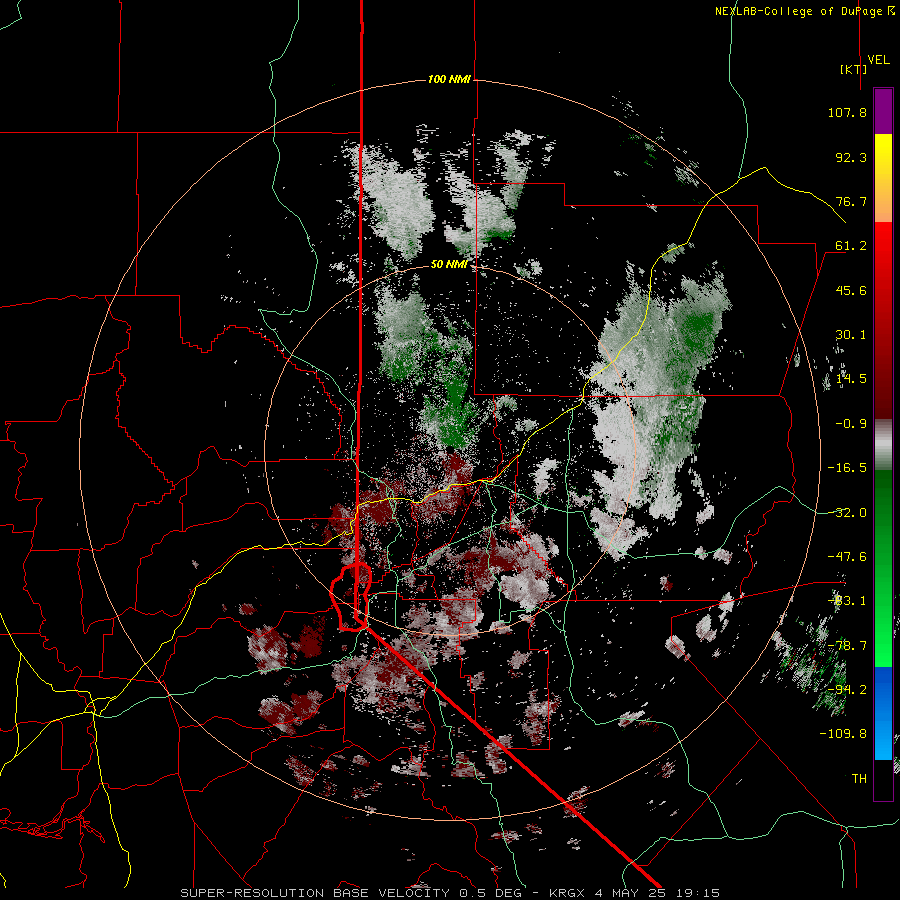This screenshot has width=900, height=900.
Task: Click the TH threshold label
Action: pos(859,779)
